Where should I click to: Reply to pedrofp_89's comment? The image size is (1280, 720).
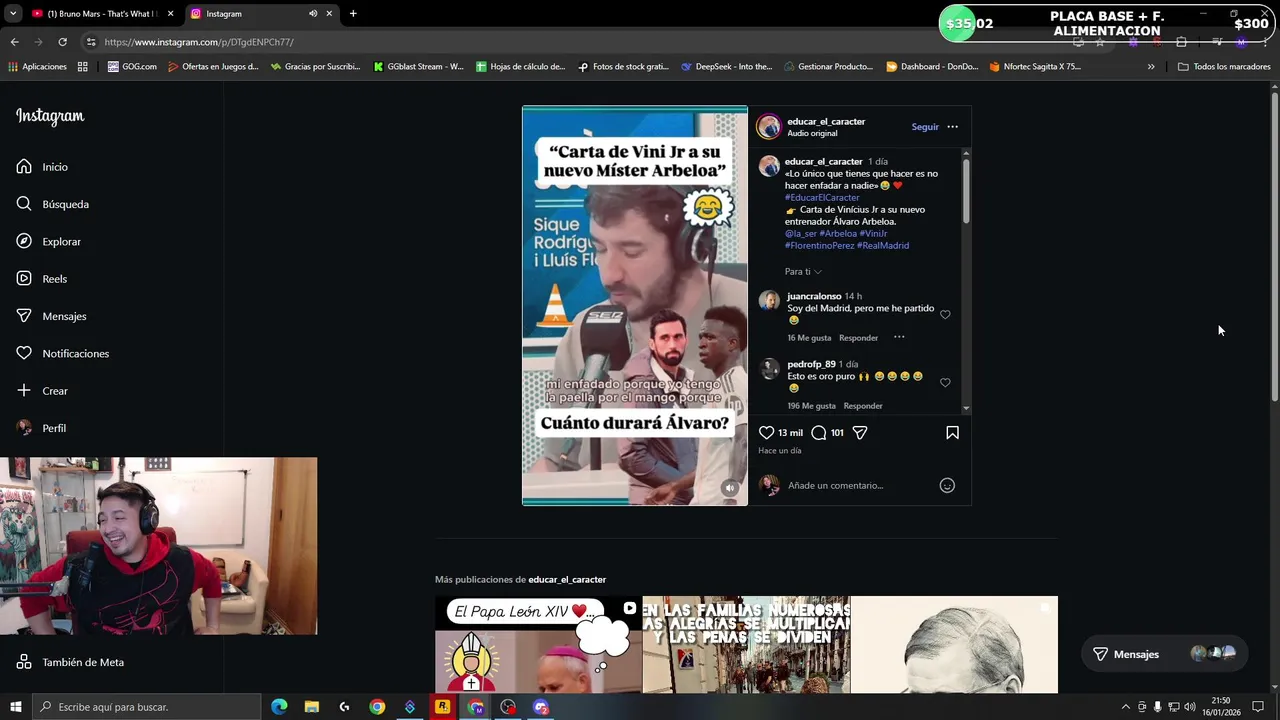[x=863, y=406]
